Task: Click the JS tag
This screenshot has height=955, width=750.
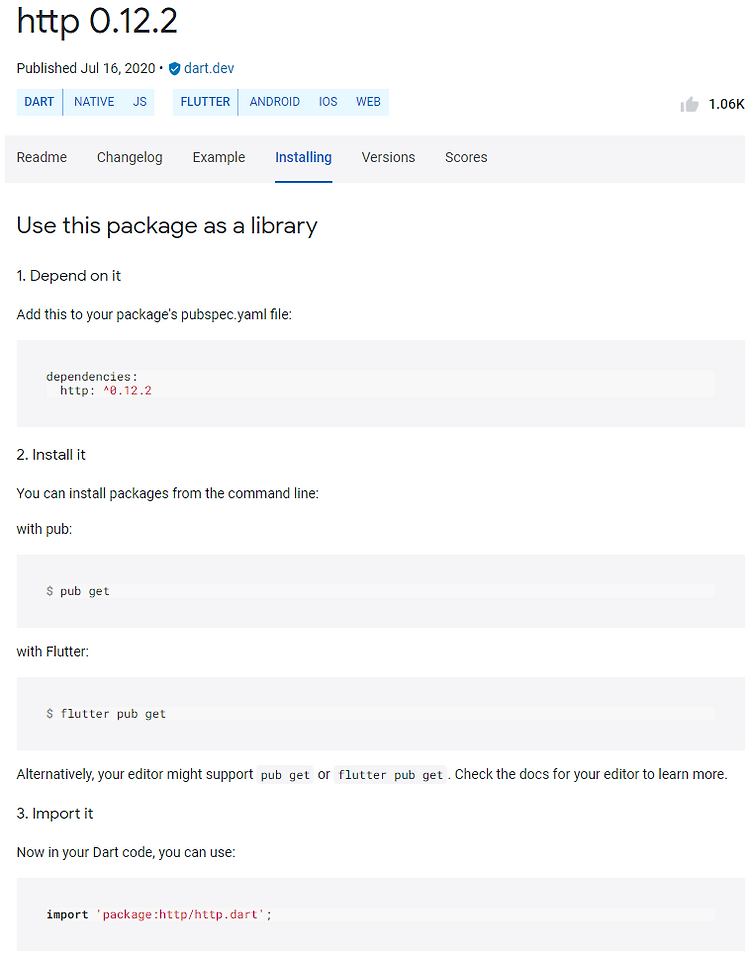Action: click(x=140, y=102)
